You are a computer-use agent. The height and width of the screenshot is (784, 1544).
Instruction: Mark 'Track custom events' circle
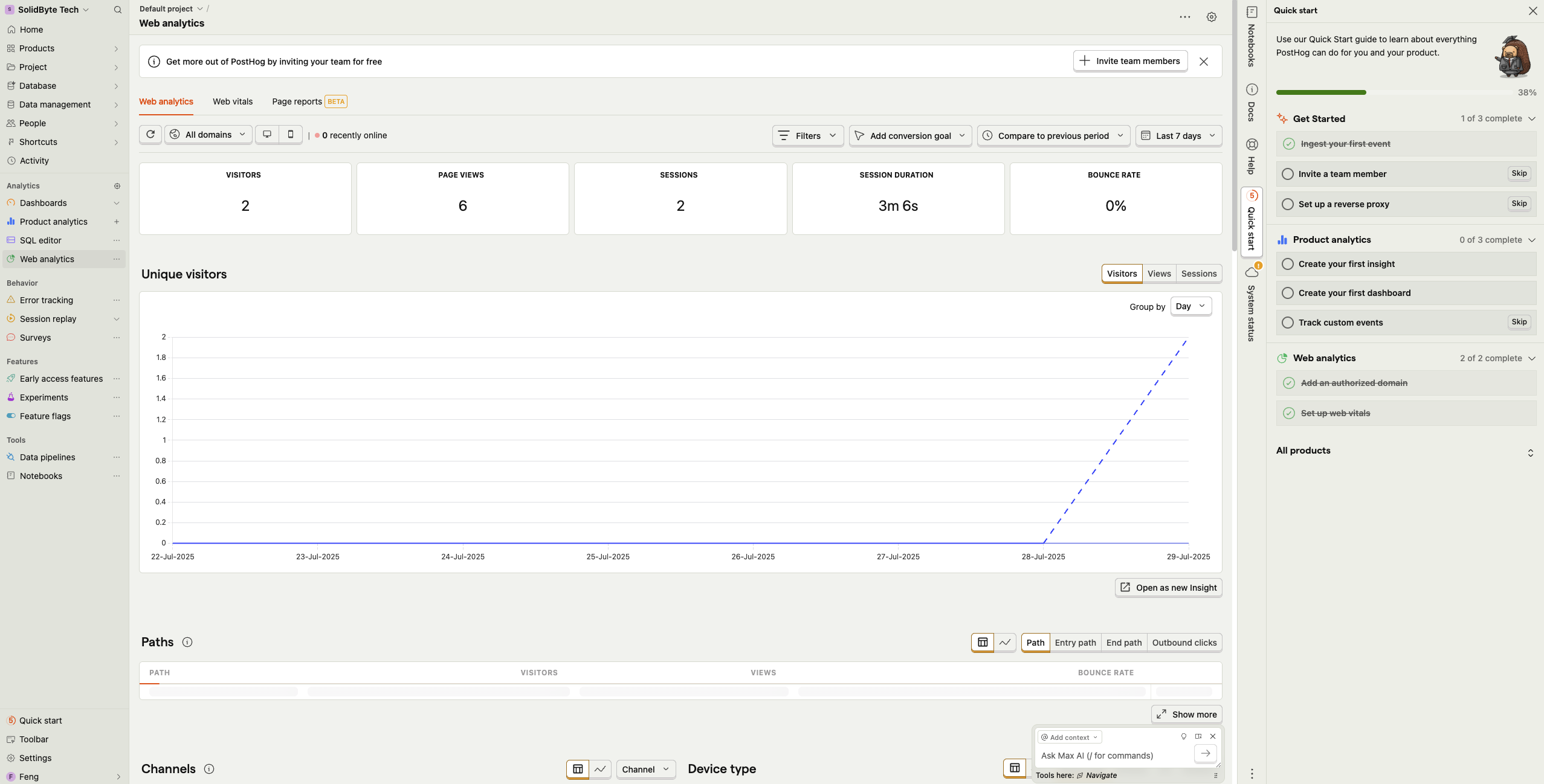(x=1288, y=323)
